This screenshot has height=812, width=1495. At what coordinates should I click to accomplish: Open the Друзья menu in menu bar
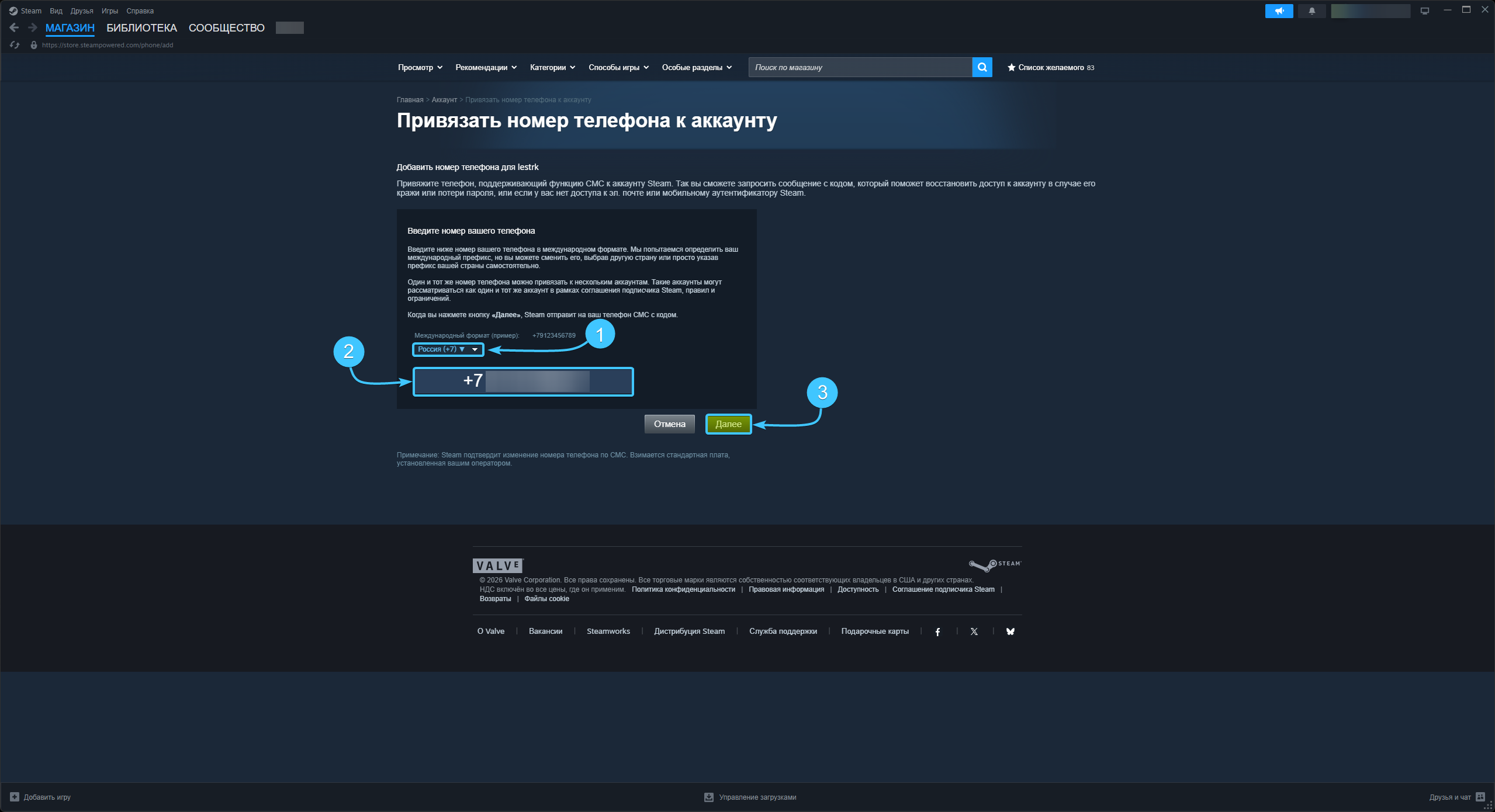[x=82, y=11]
